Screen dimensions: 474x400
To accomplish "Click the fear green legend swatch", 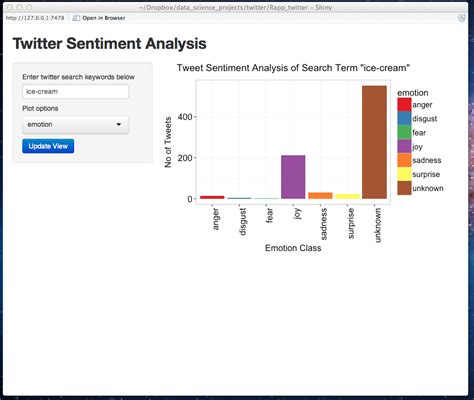I will click(x=404, y=133).
